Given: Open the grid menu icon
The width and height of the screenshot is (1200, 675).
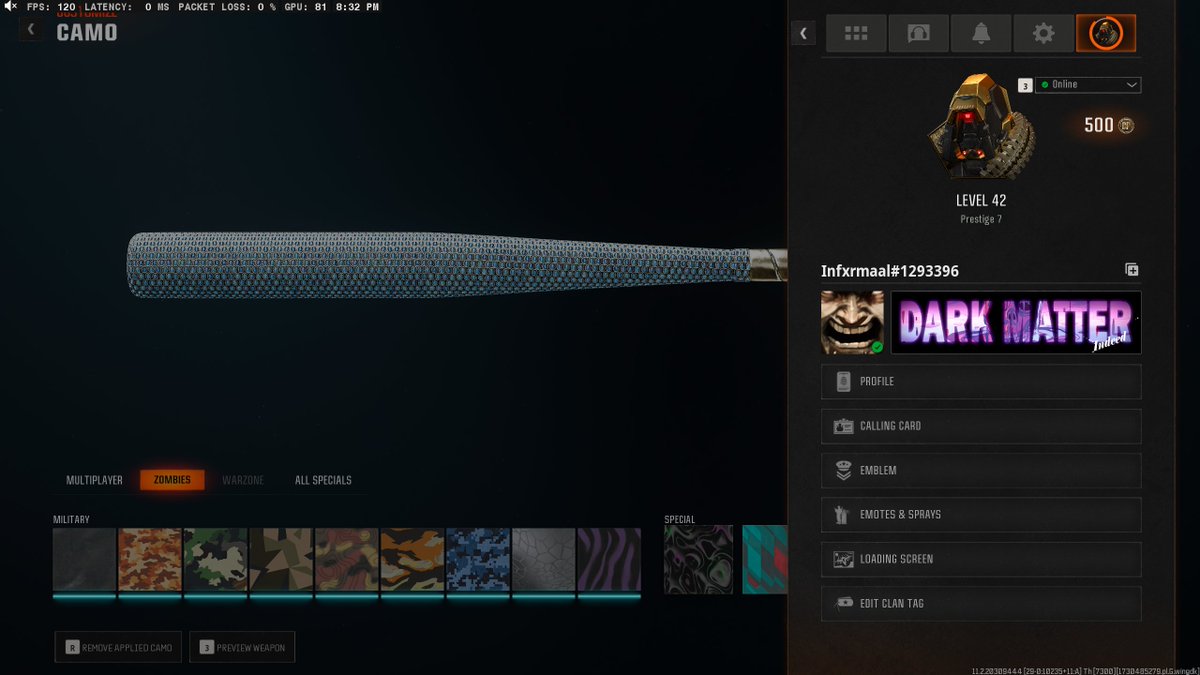Looking at the screenshot, I should pyautogui.click(x=856, y=34).
